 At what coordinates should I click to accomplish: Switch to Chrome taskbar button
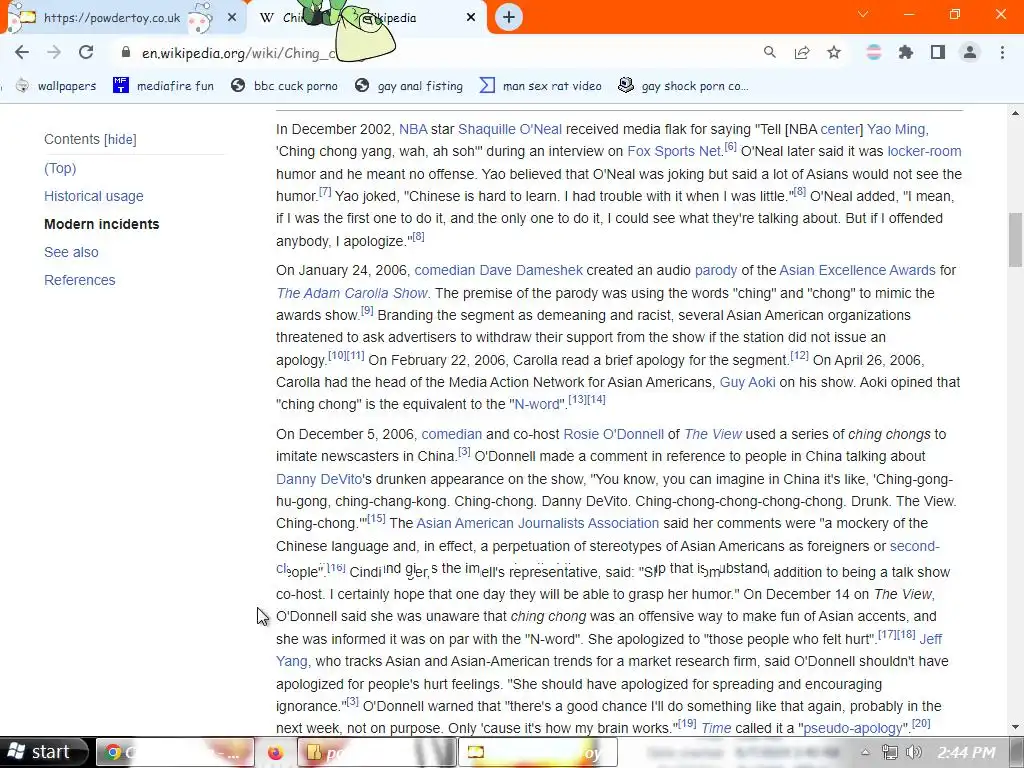(175, 752)
